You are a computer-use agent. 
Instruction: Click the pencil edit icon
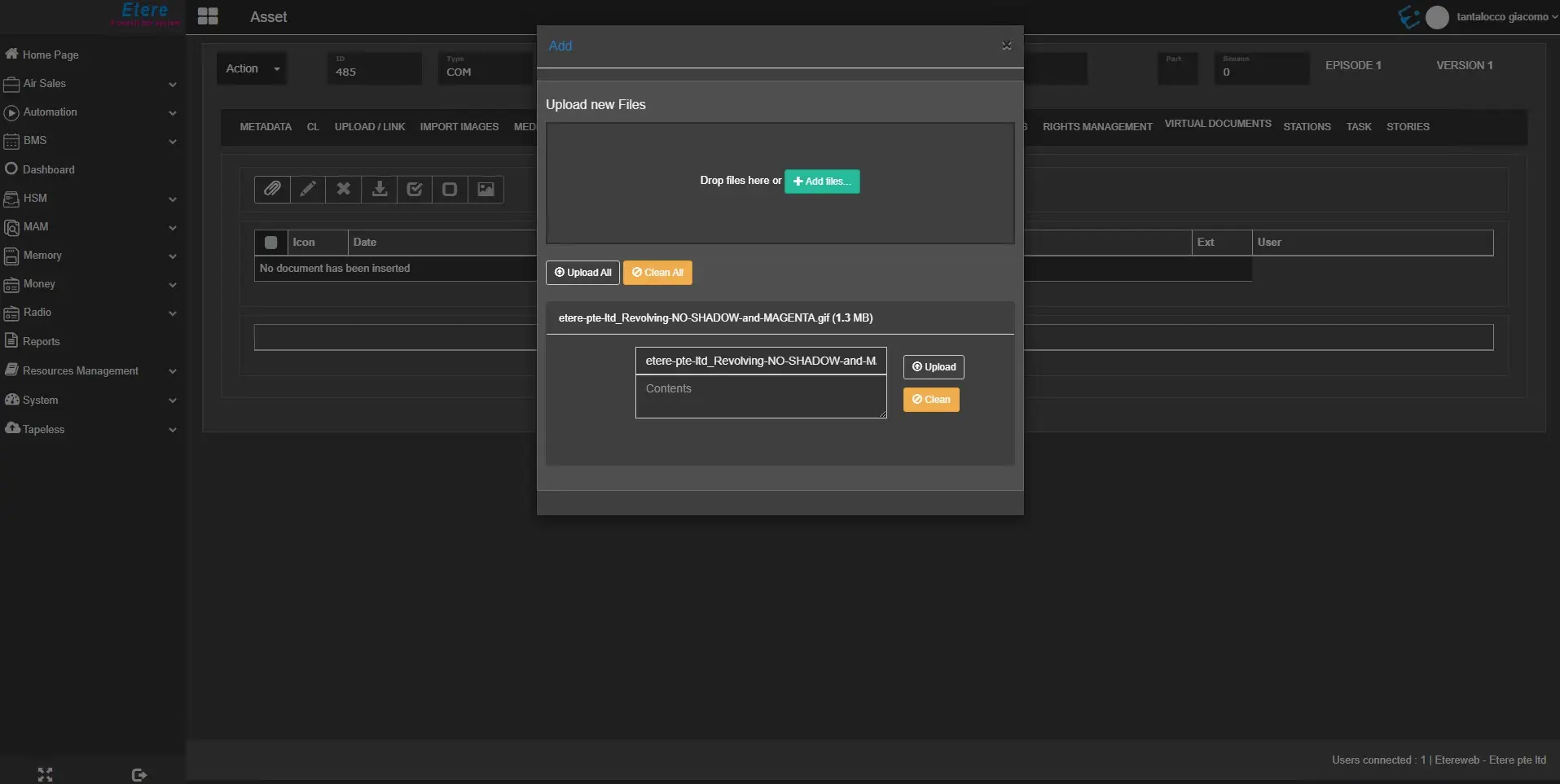pos(308,190)
